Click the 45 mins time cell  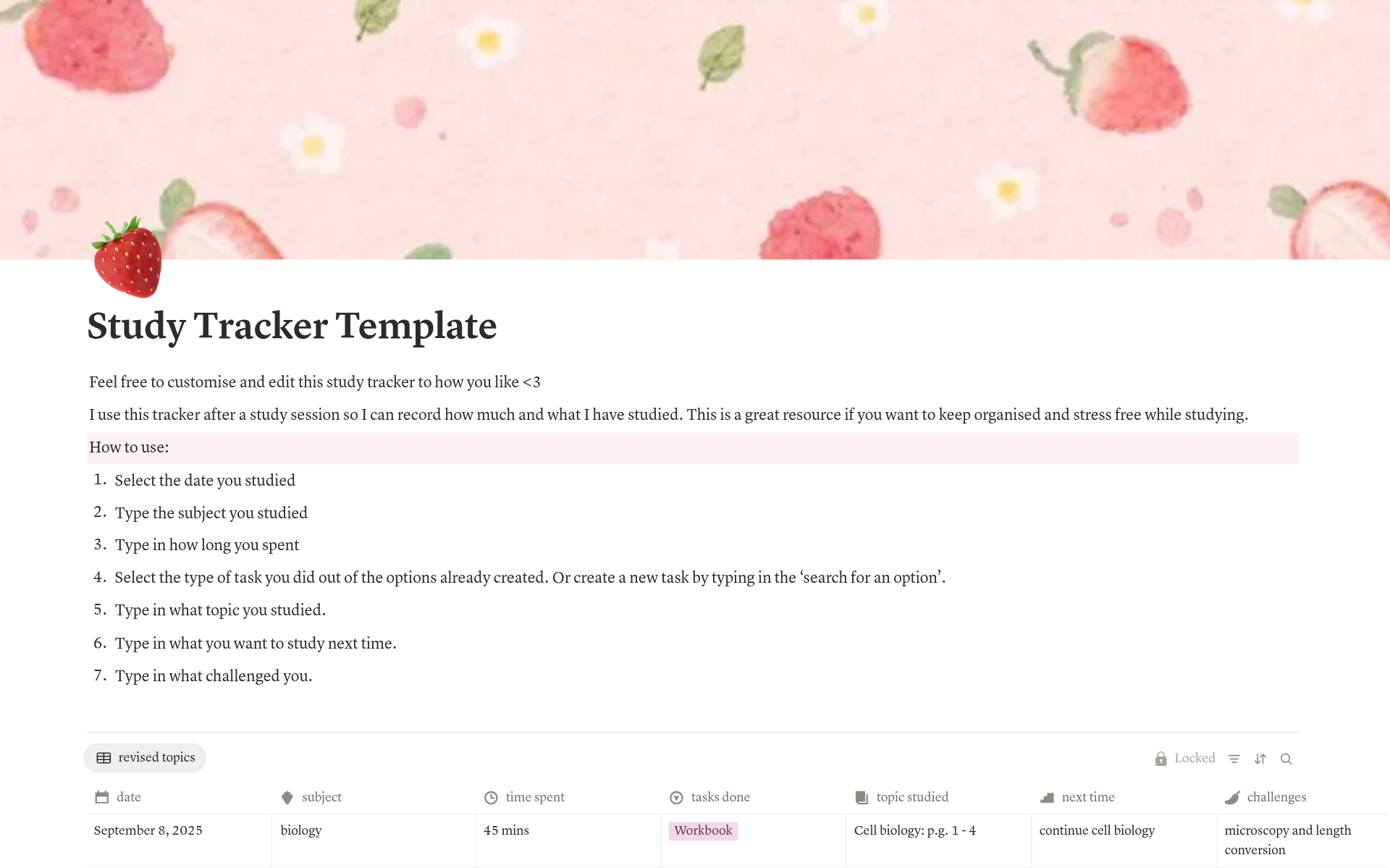tap(506, 830)
